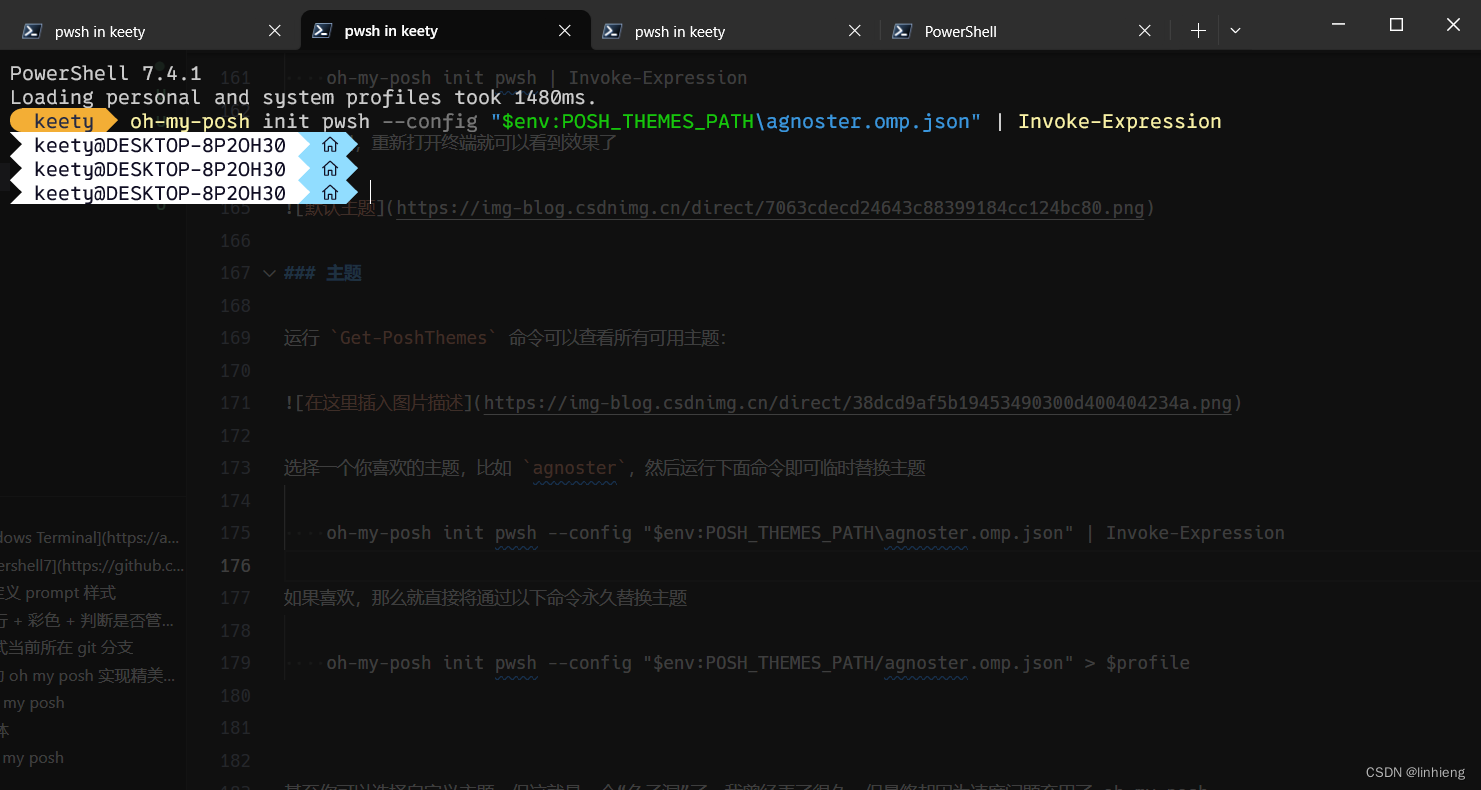Click line 175 oh-my-posh init command in editor
The image size is (1481, 790).
click(805, 533)
